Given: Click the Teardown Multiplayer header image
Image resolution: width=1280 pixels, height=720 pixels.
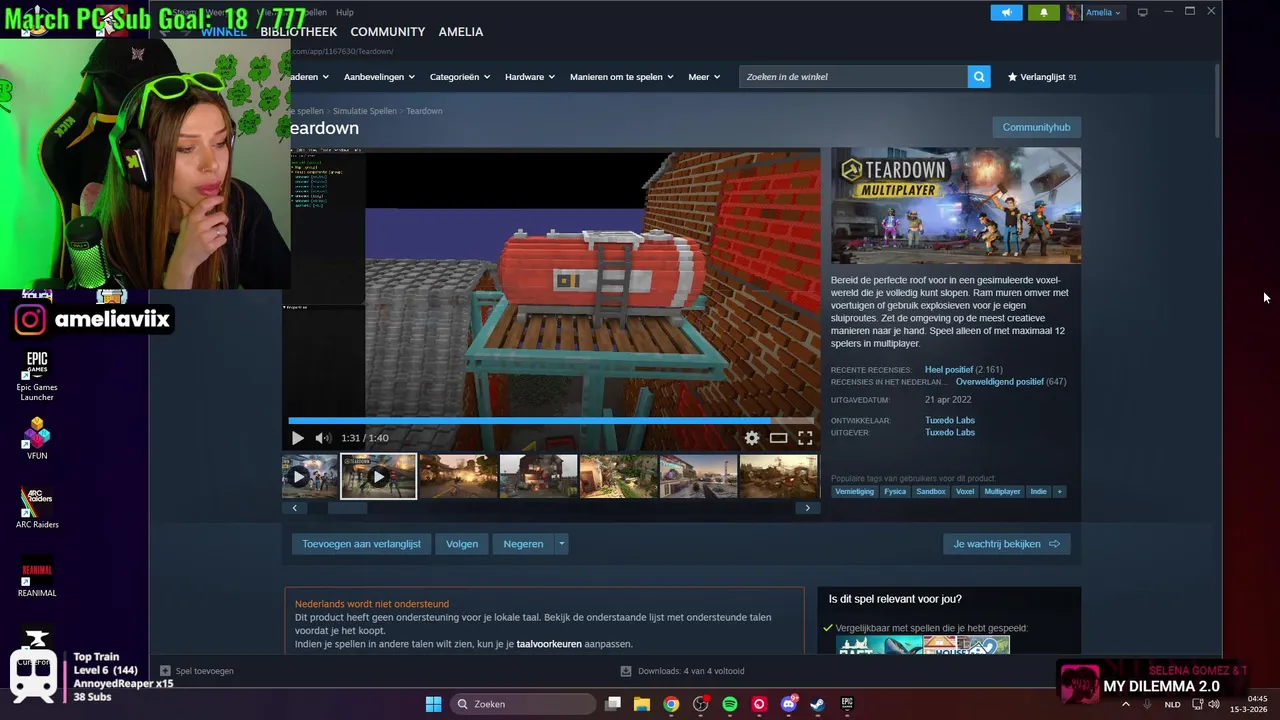Looking at the screenshot, I should tap(956, 206).
